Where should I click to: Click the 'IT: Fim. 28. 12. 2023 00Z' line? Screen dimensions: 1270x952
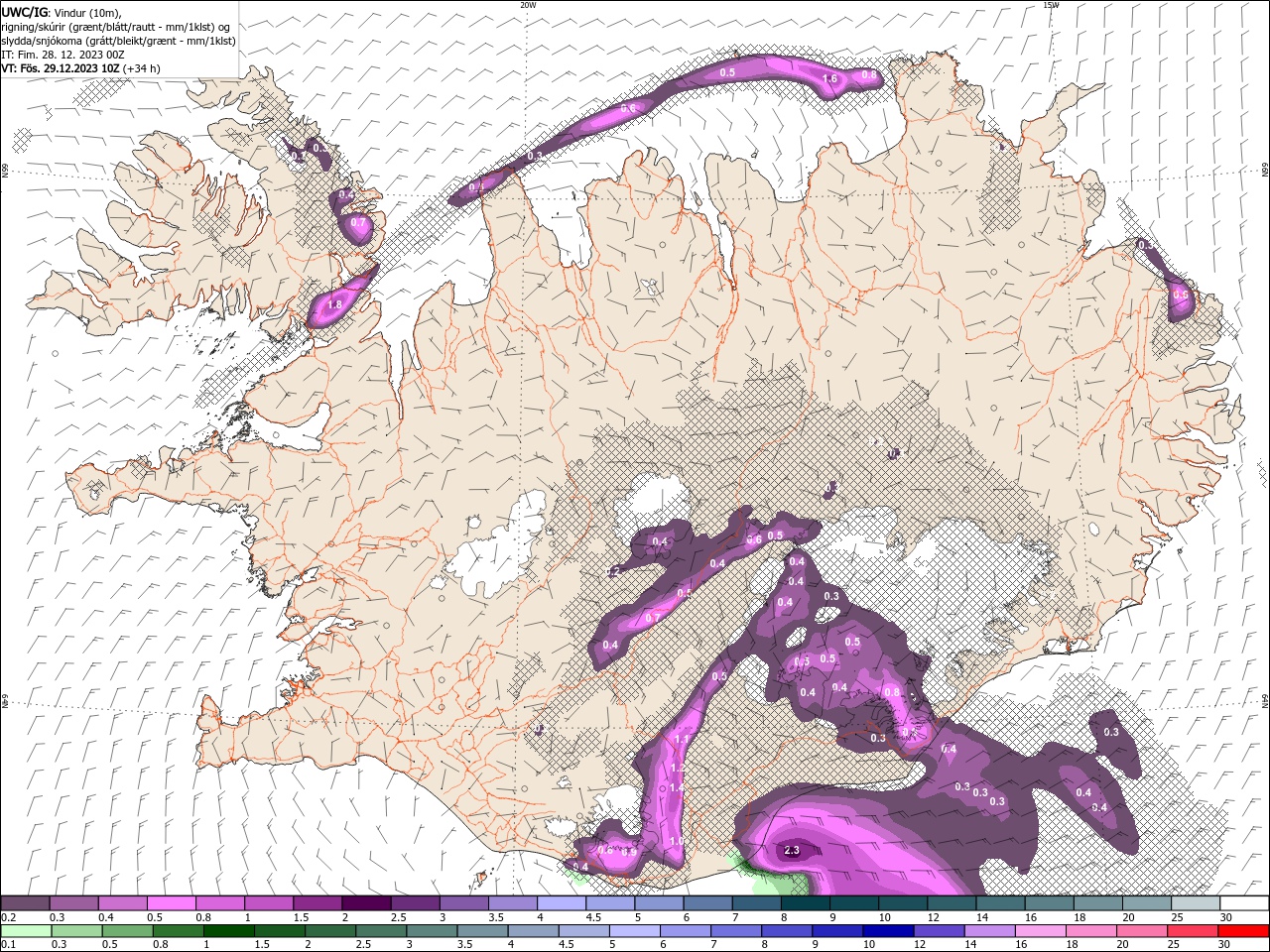point(63,55)
